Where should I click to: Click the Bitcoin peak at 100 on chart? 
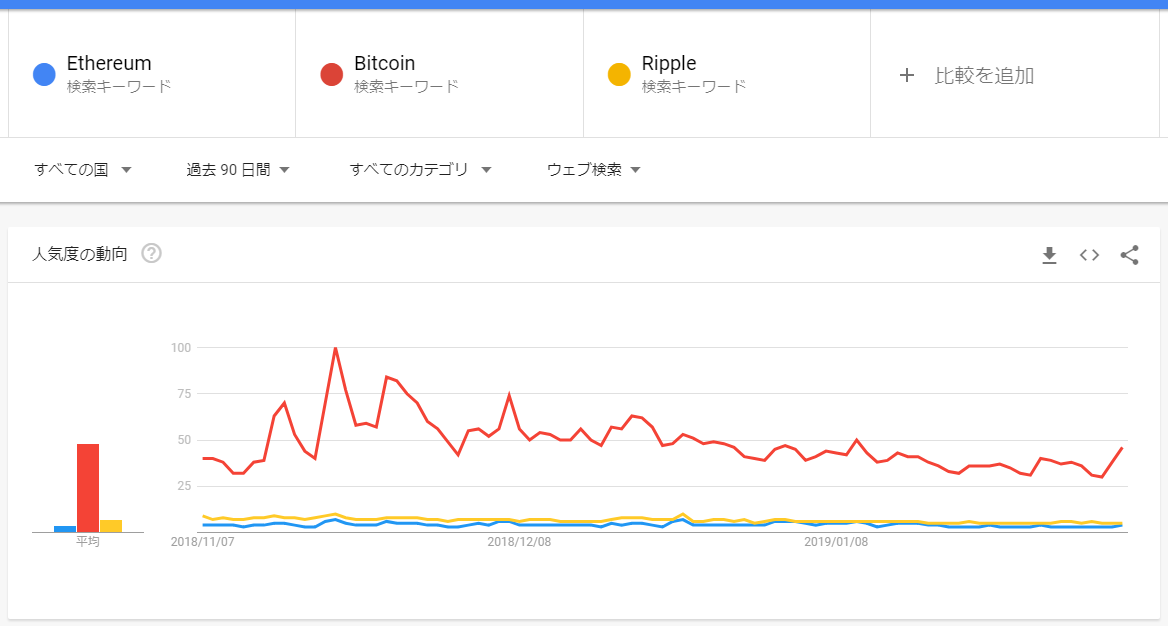pyautogui.click(x=335, y=348)
